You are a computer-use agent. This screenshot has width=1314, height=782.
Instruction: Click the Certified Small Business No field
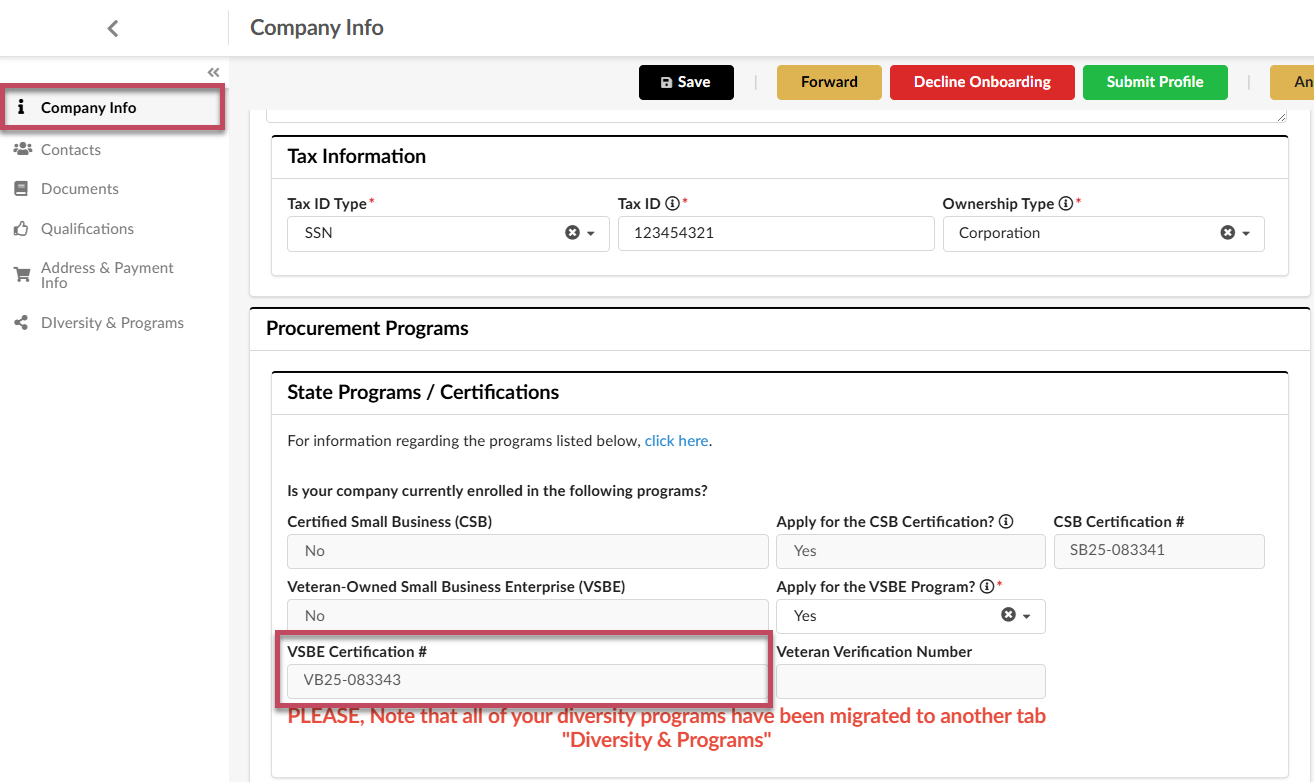527,551
